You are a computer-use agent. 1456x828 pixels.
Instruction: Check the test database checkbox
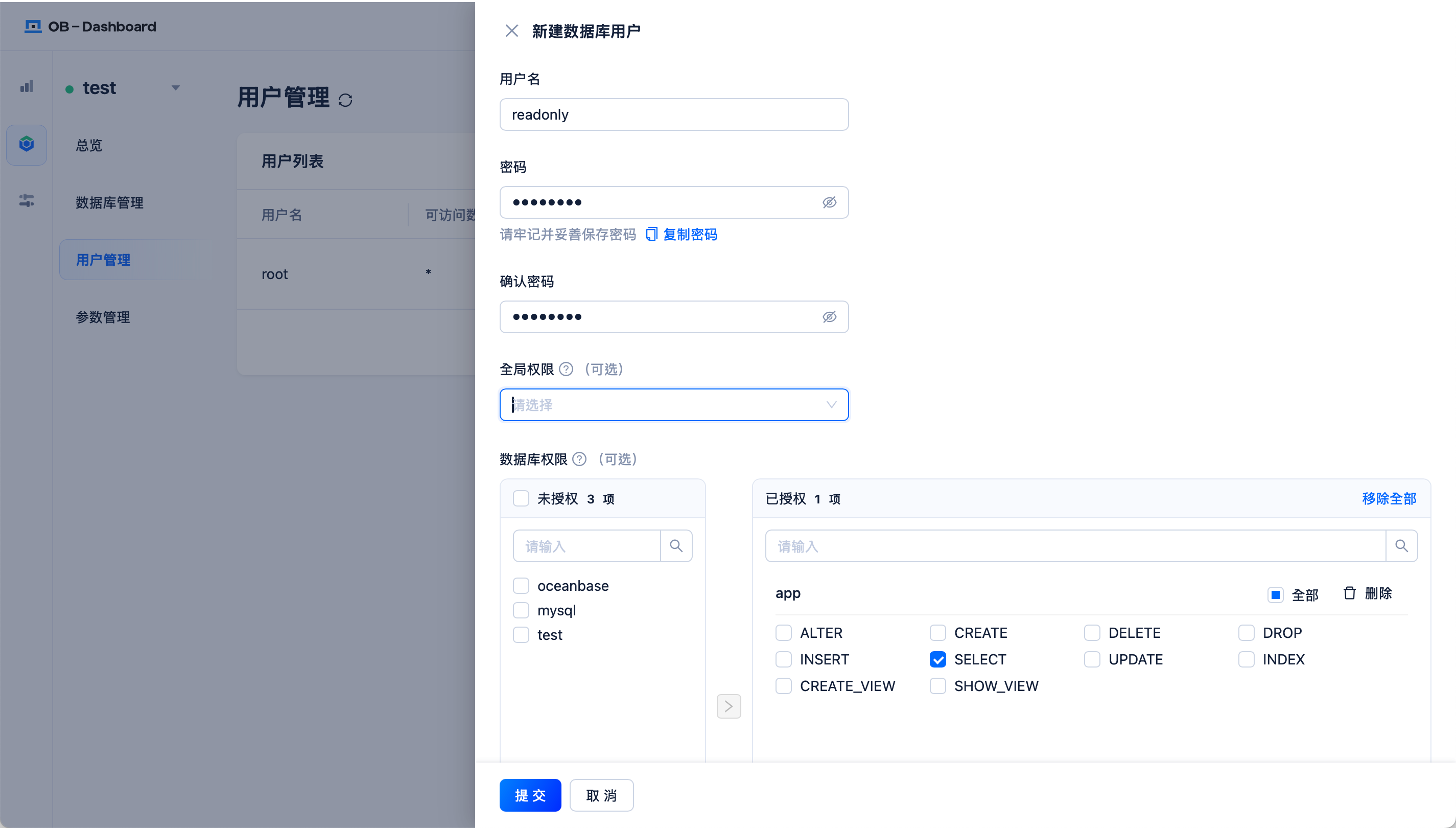pyautogui.click(x=521, y=635)
